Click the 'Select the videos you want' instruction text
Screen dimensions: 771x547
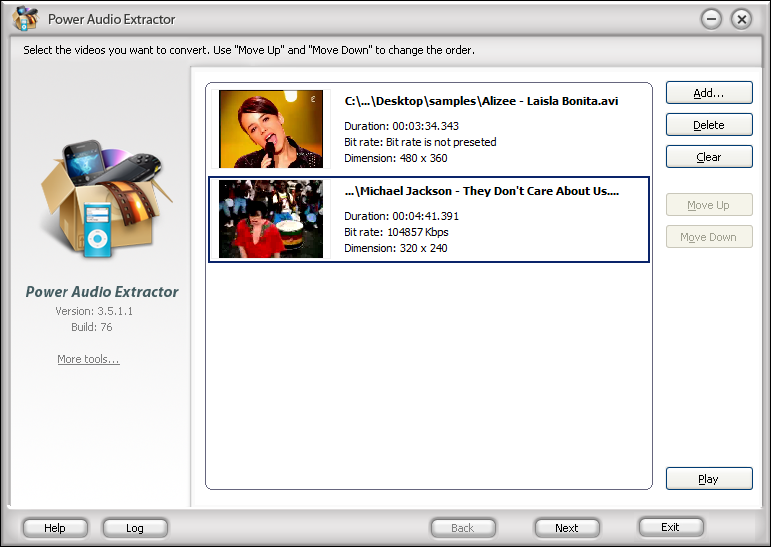point(249,50)
